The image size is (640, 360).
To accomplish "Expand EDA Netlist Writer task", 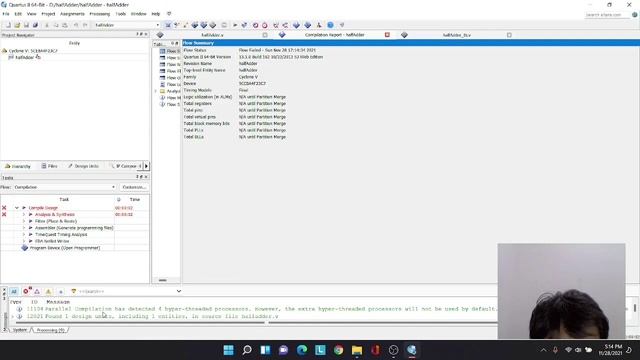I will pyautogui.click(x=23, y=241).
